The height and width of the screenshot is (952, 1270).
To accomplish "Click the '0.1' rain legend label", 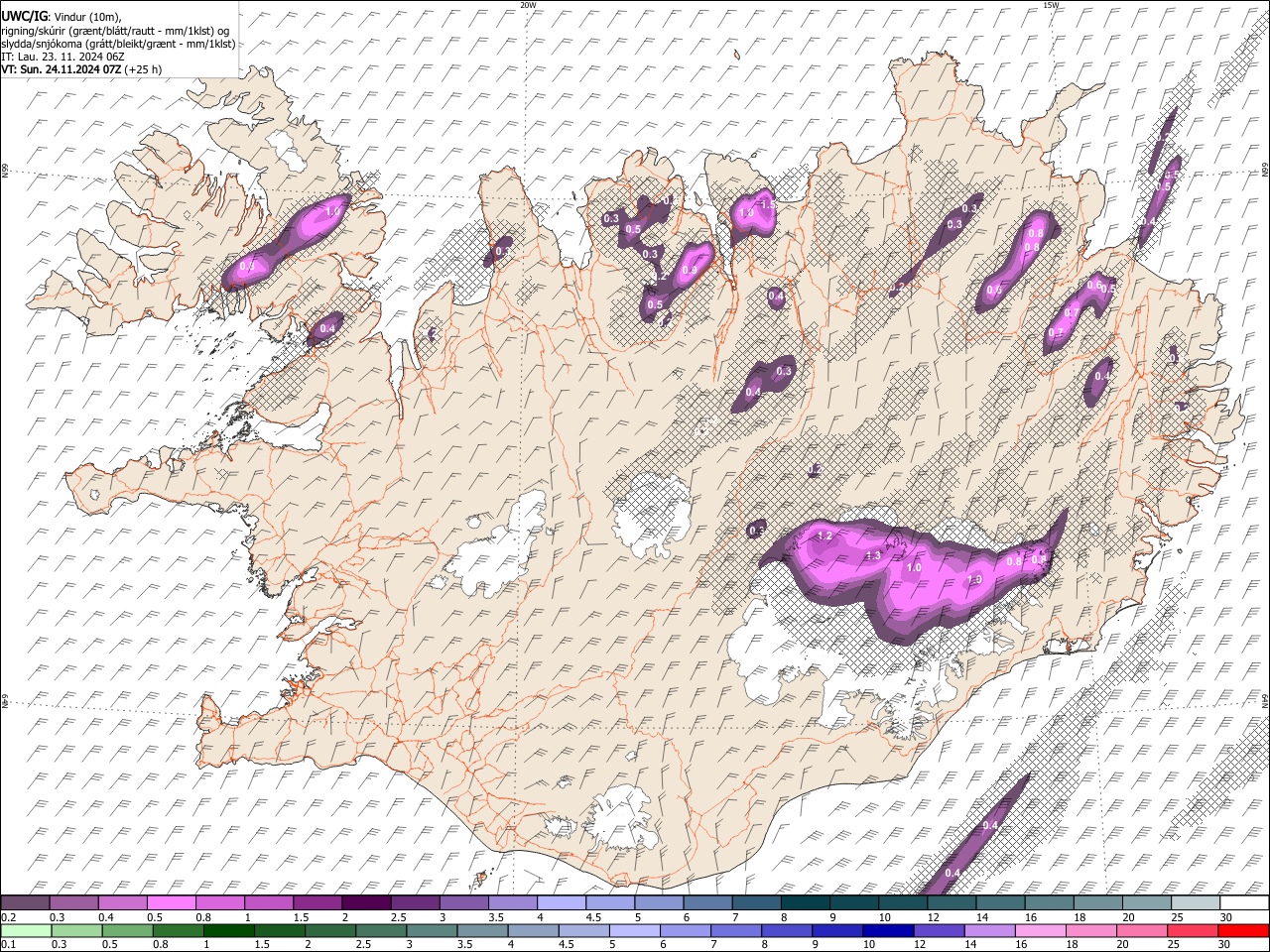I will click(x=7, y=944).
